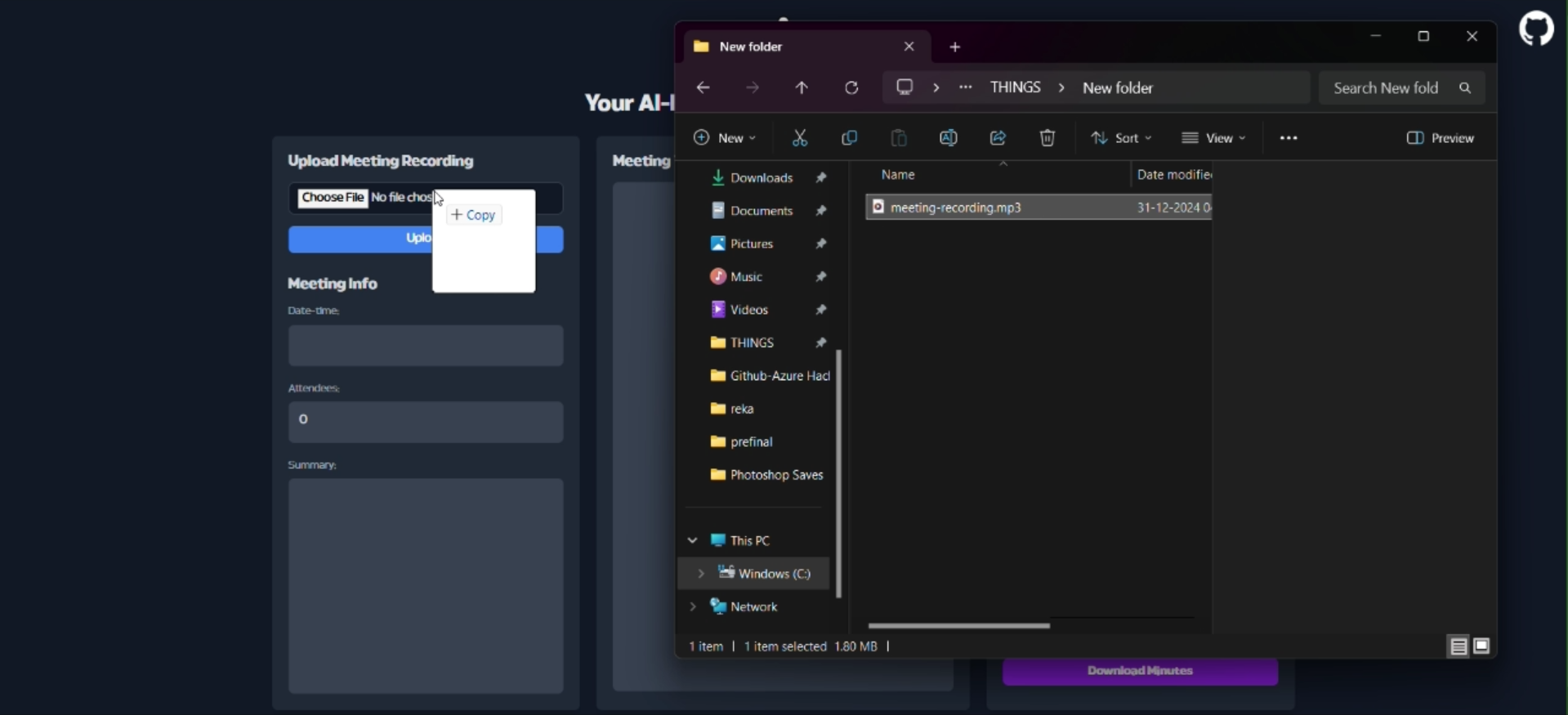Click the Summary text area
Screen dimensions: 1568x715
click(426, 586)
